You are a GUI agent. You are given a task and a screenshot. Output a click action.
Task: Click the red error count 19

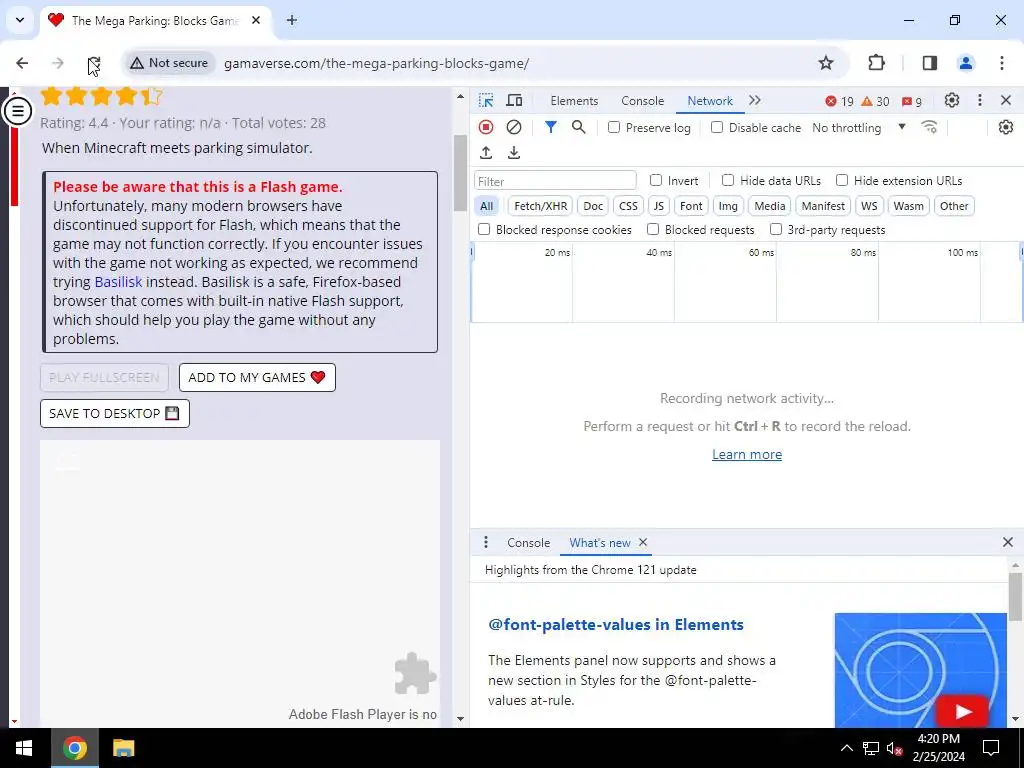[x=839, y=101]
